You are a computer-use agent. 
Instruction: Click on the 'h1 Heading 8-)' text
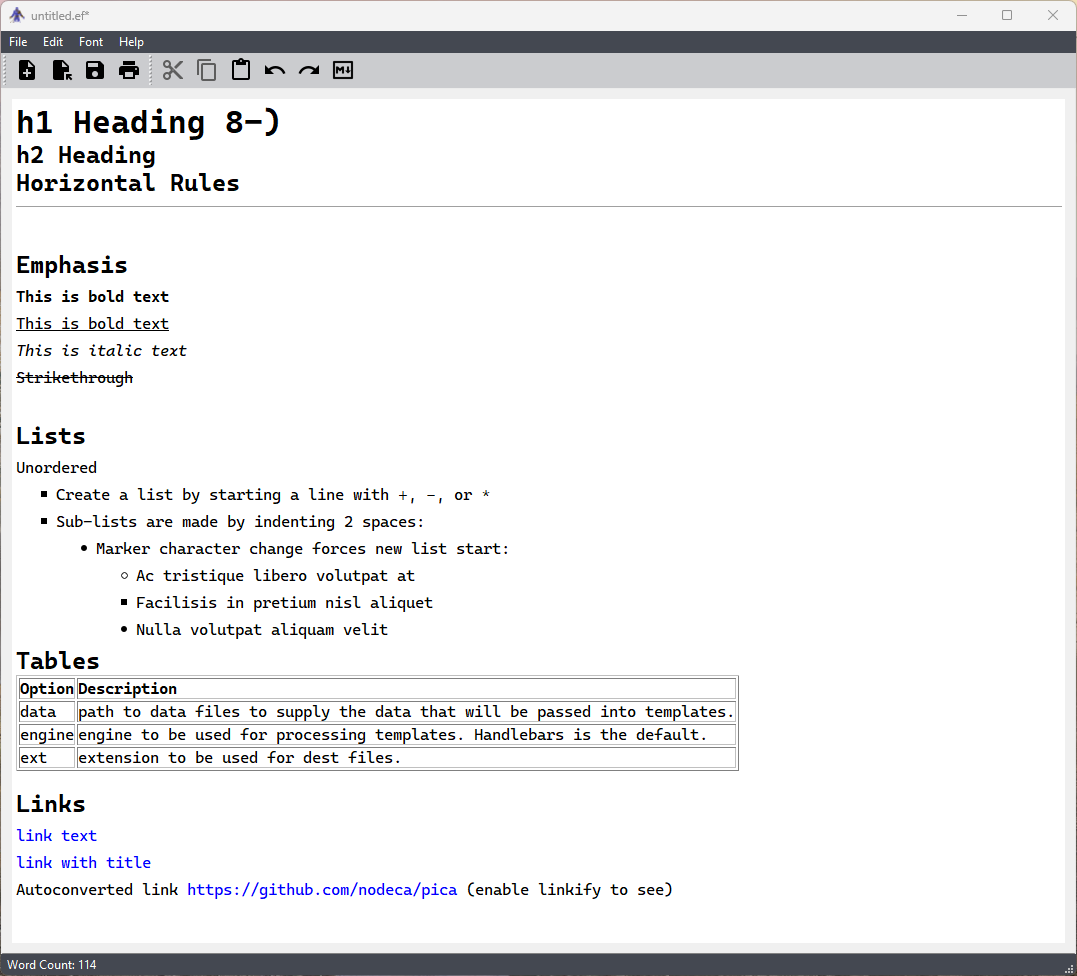pos(148,122)
